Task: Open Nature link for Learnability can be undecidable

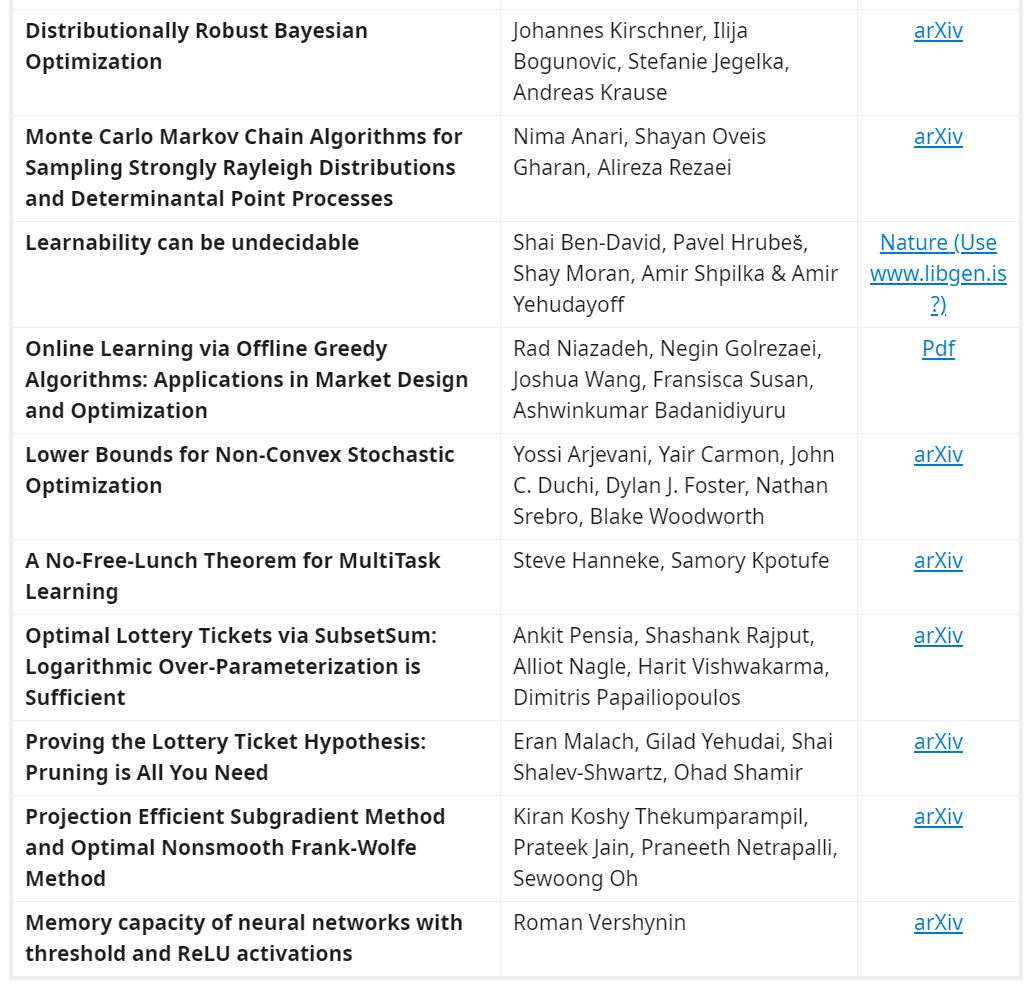Action: (x=938, y=273)
